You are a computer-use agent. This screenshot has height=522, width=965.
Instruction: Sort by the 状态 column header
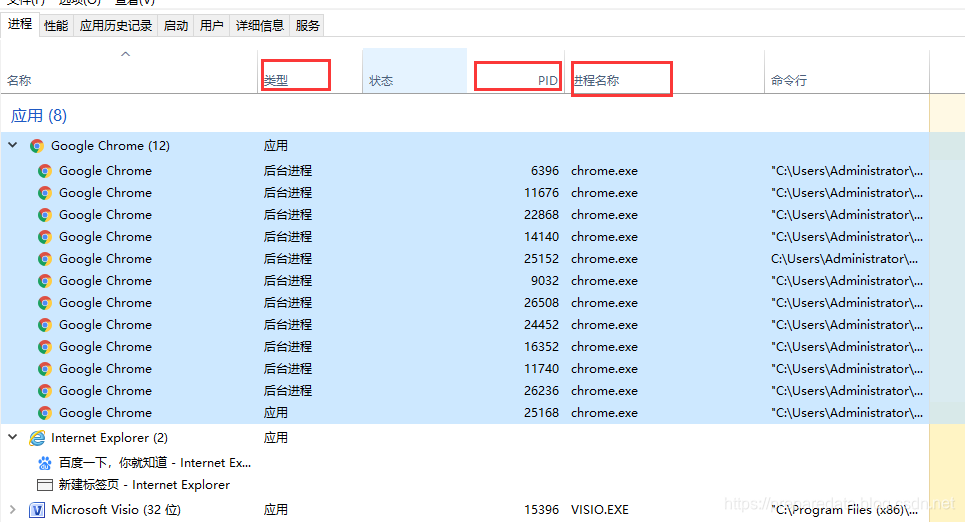click(415, 71)
